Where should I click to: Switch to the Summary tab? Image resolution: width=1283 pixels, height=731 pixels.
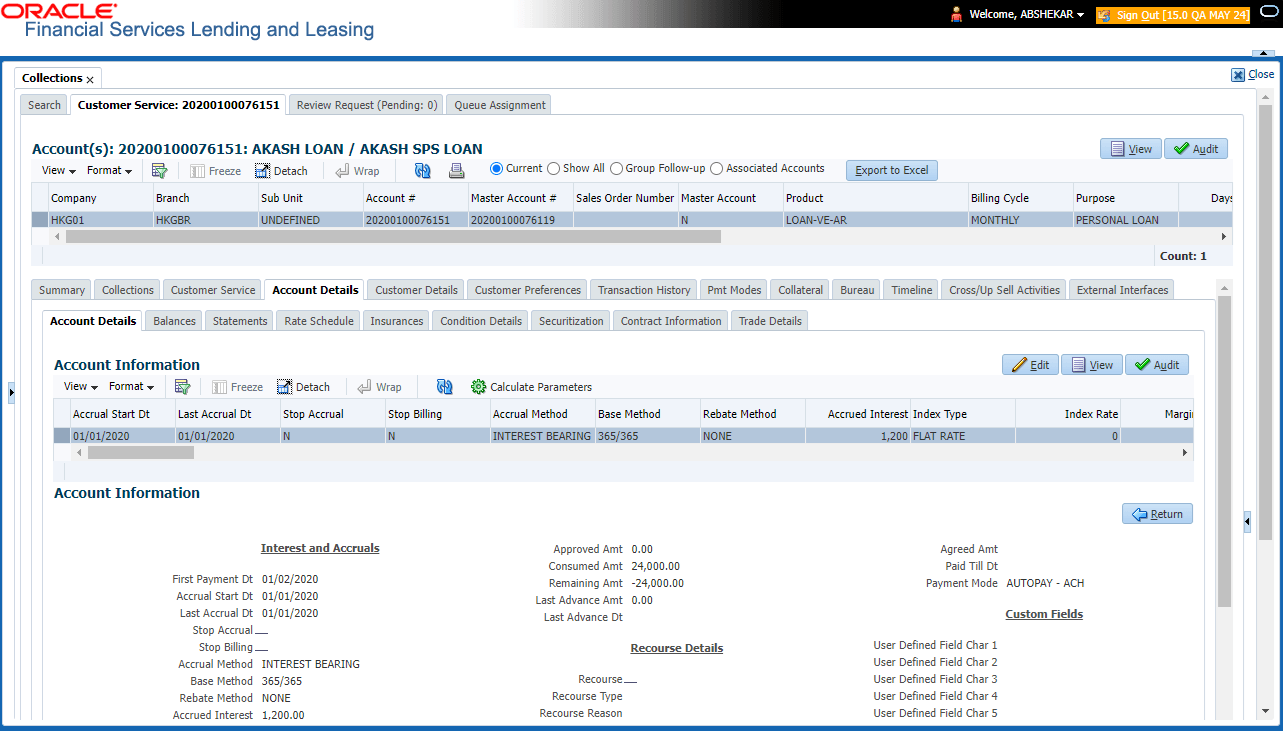62,290
